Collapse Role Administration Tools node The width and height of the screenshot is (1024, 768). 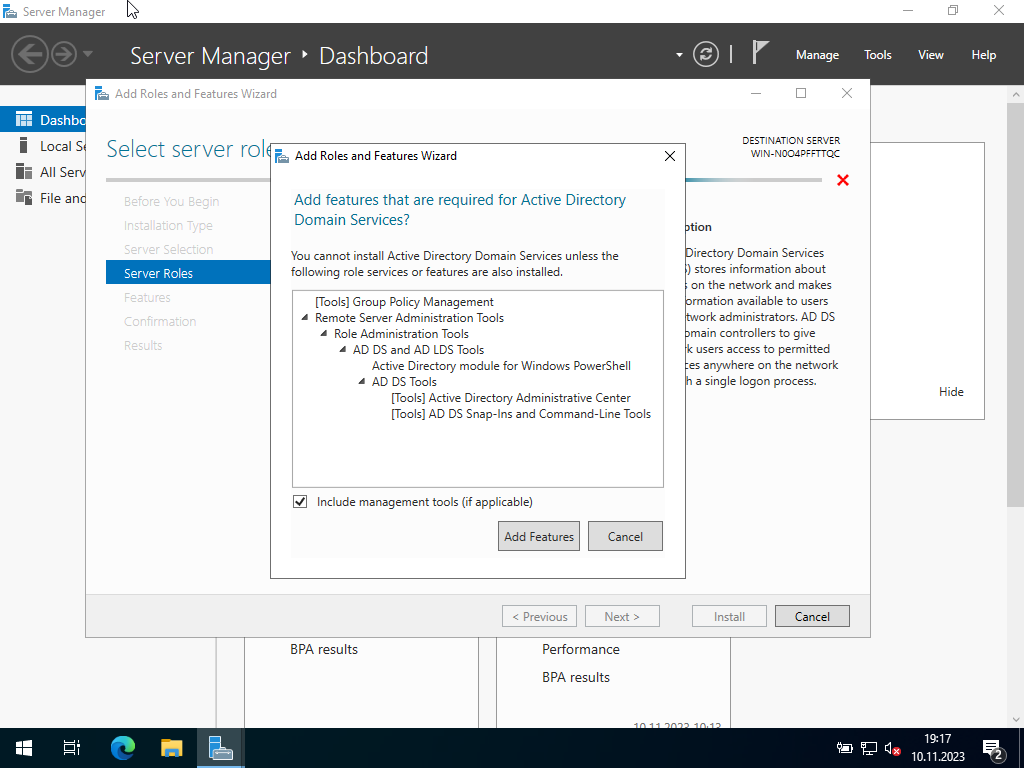(x=324, y=334)
